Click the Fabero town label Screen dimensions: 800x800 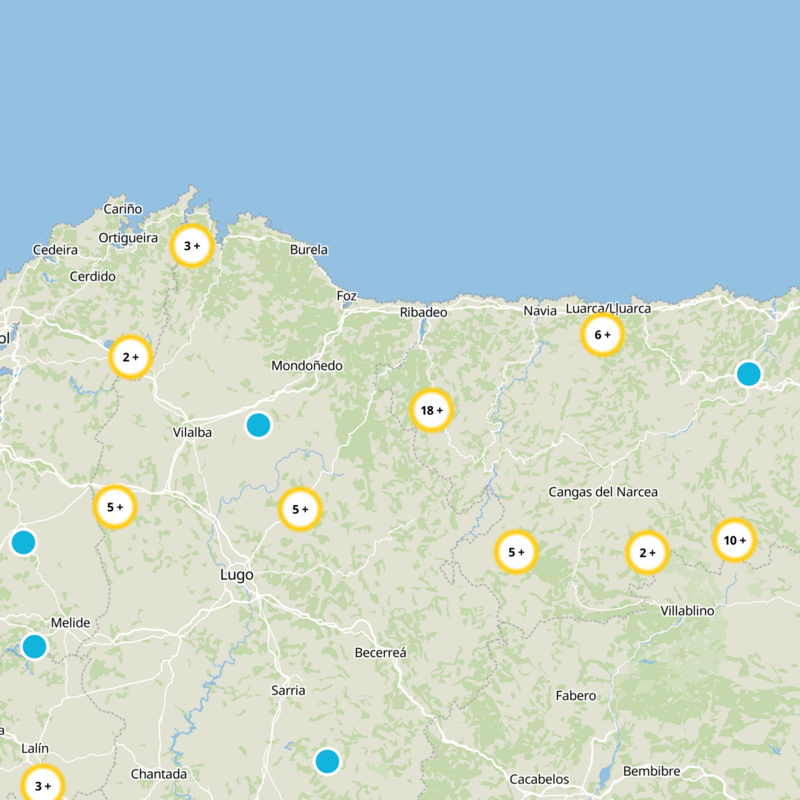coord(576,696)
